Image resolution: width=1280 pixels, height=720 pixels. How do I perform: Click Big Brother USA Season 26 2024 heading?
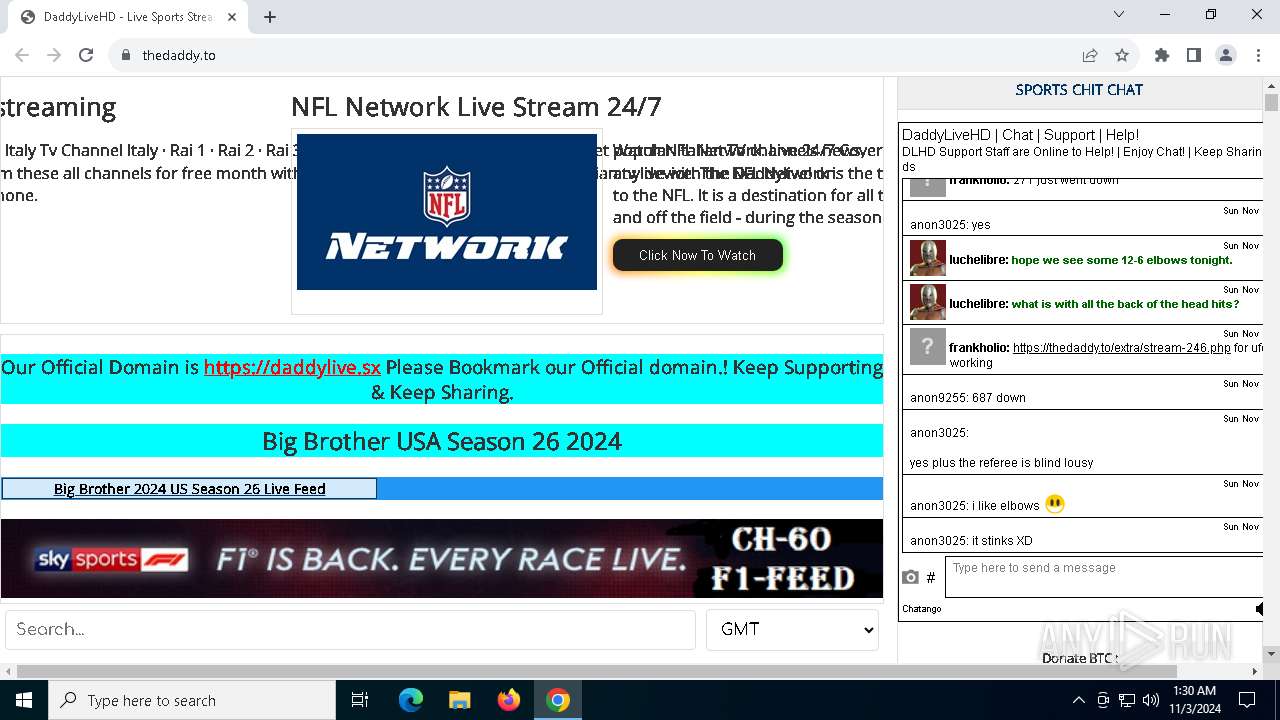point(442,441)
